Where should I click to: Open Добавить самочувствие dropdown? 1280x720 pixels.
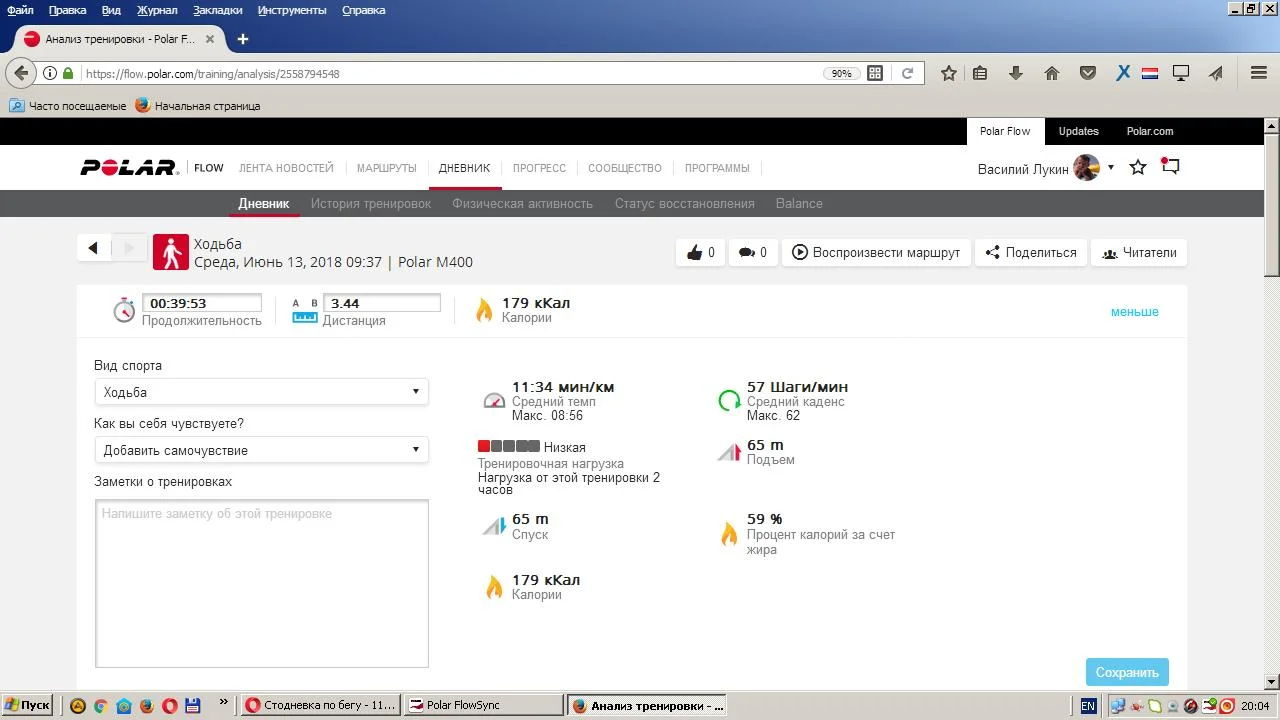[262, 450]
